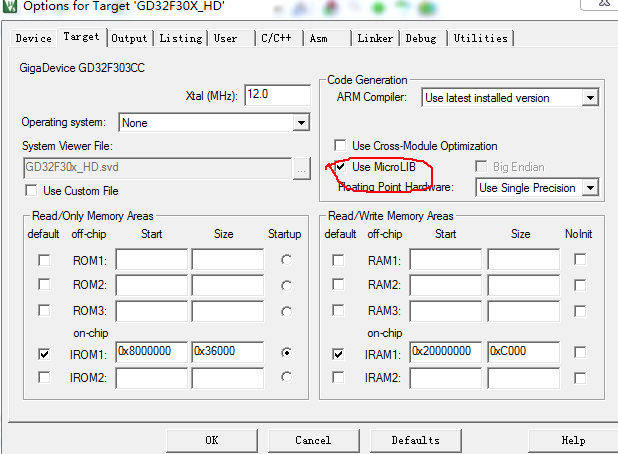618x454 pixels.
Task: Enable Use Cross-Module Optimization
Action: pos(340,145)
